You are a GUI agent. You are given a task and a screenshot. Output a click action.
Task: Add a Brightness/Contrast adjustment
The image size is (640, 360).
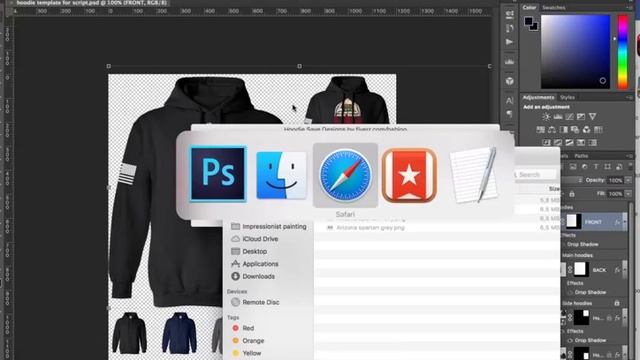point(546,117)
